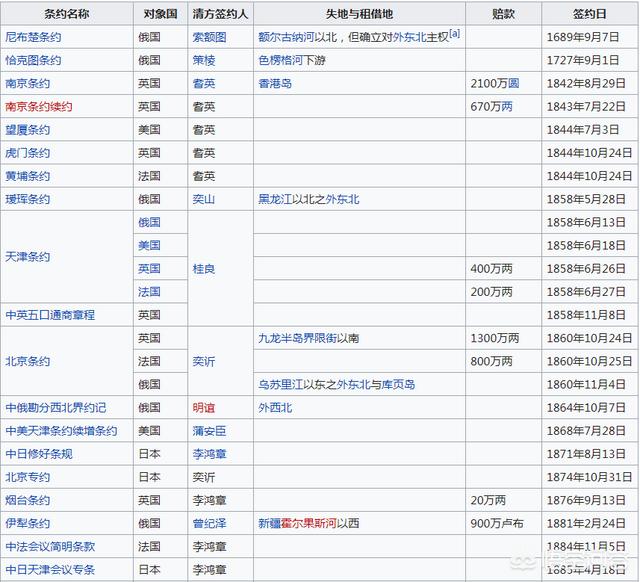Click the 赔款 column header

pos(503,14)
